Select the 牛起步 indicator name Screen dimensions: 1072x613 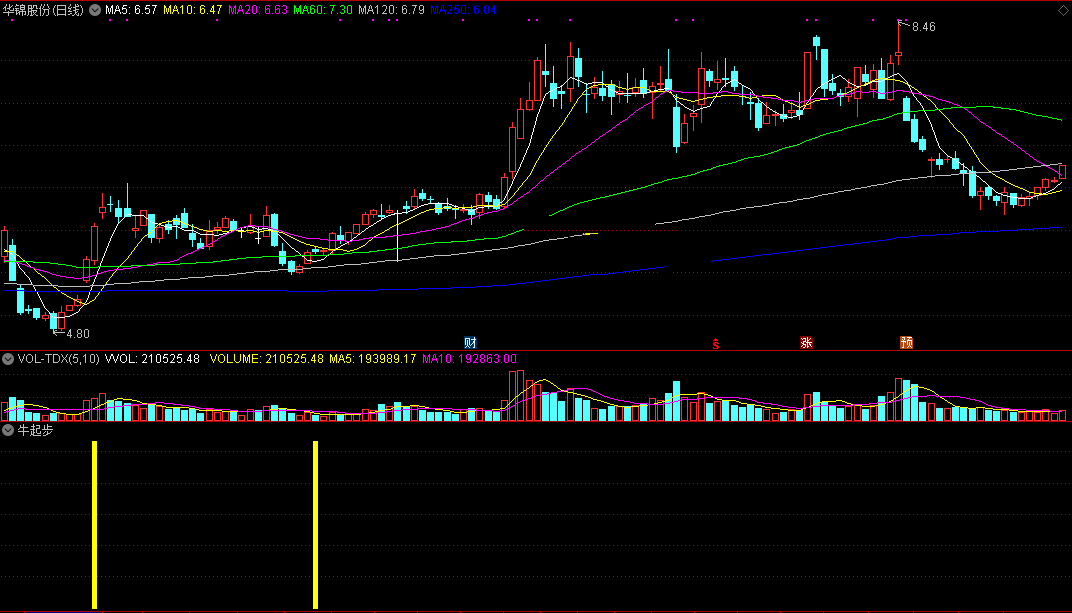click(x=35, y=430)
